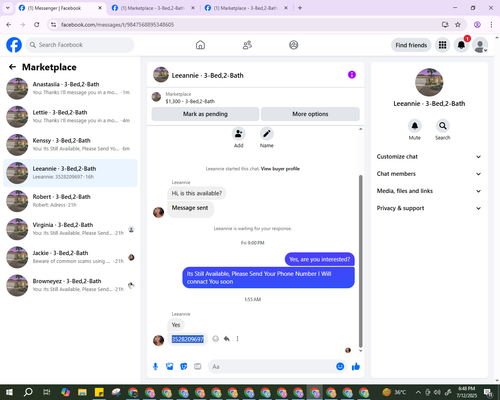Open the Facebook logo home link

14,45
